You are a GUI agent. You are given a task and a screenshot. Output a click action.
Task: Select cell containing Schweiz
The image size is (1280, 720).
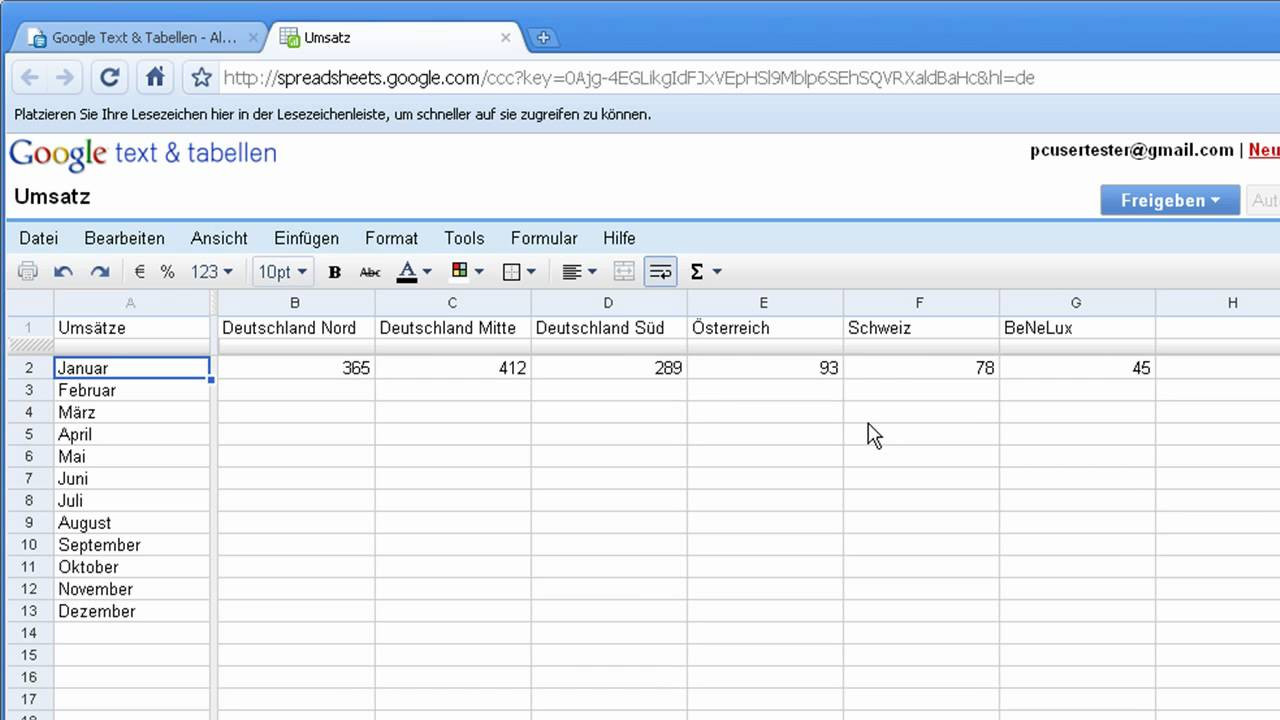tap(920, 328)
